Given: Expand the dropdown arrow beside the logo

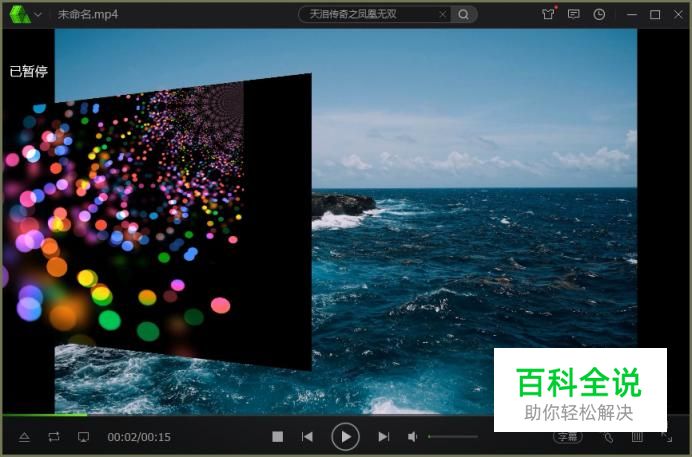Looking at the screenshot, I should coord(38,15).
